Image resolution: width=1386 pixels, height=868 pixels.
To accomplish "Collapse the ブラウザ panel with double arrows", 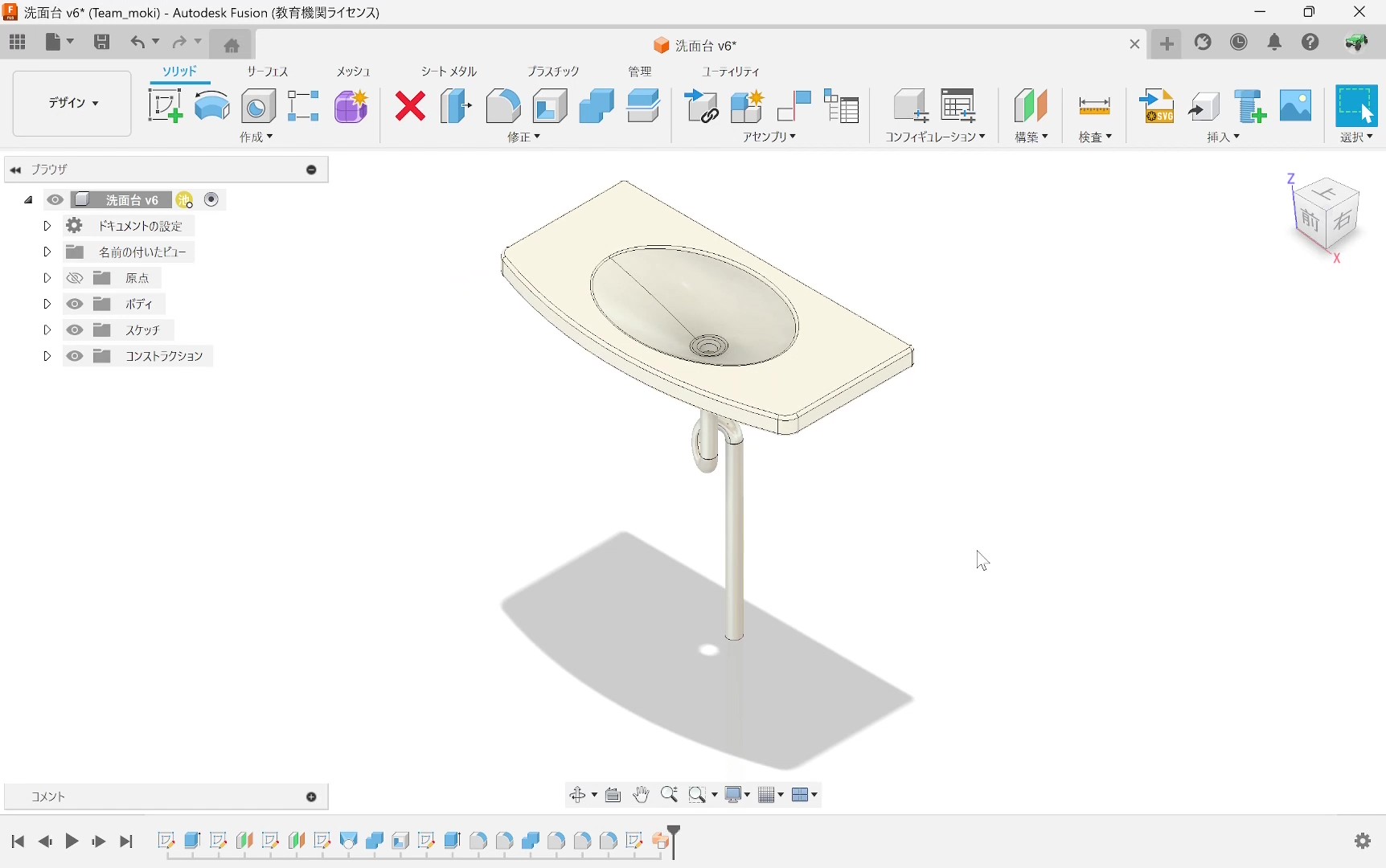I will pos(15,170).
